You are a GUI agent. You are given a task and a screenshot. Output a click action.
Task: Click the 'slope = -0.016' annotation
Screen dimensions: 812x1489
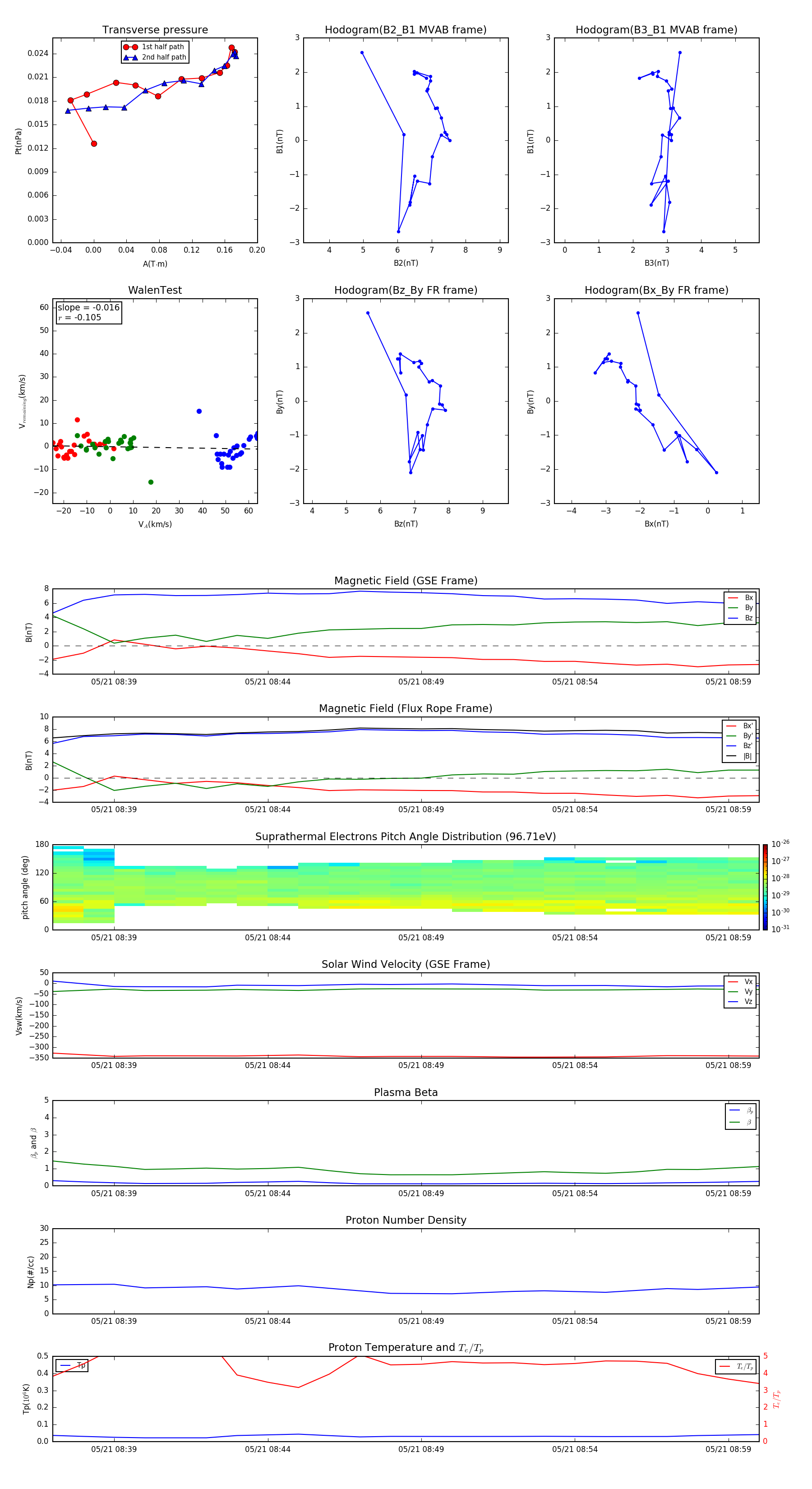pos(88,308)
